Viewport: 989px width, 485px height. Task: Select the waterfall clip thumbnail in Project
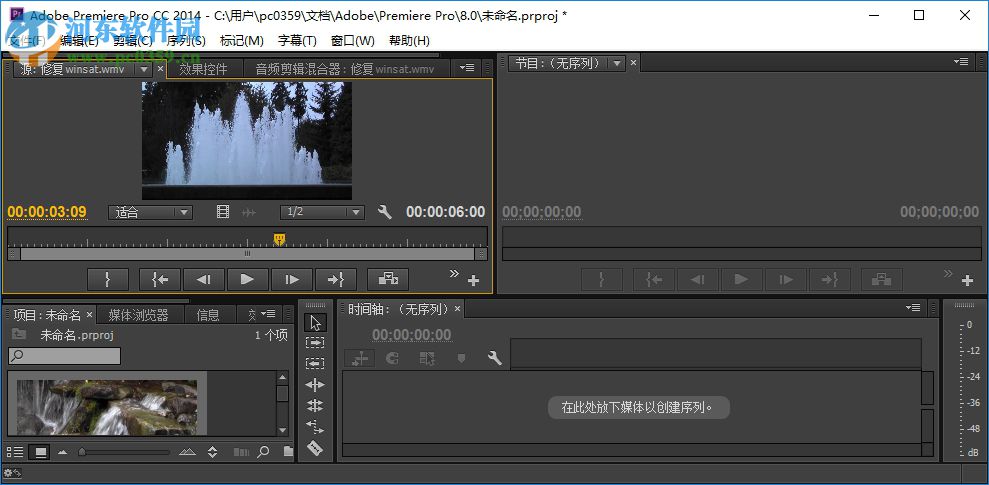[107, 407]
